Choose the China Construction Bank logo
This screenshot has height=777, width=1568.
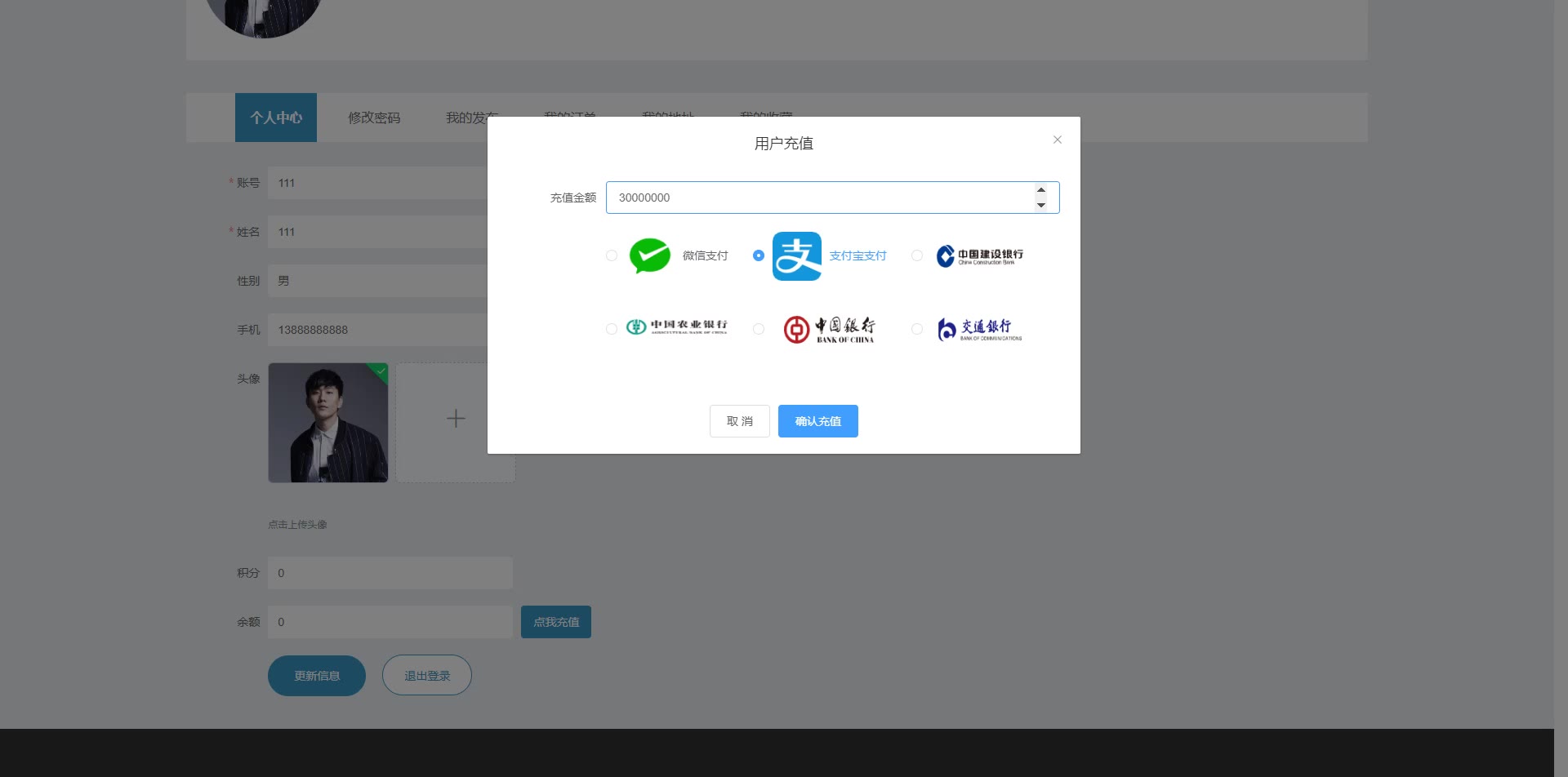point(980,255)
